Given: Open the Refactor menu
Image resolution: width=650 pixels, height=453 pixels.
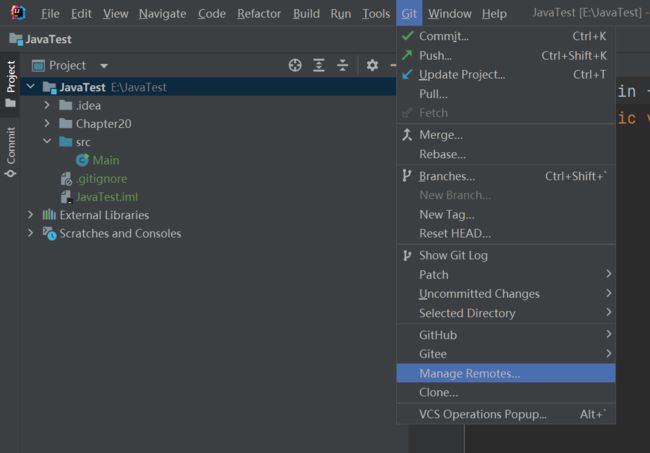Looking at the screenshot, I should tap(259, 14).
